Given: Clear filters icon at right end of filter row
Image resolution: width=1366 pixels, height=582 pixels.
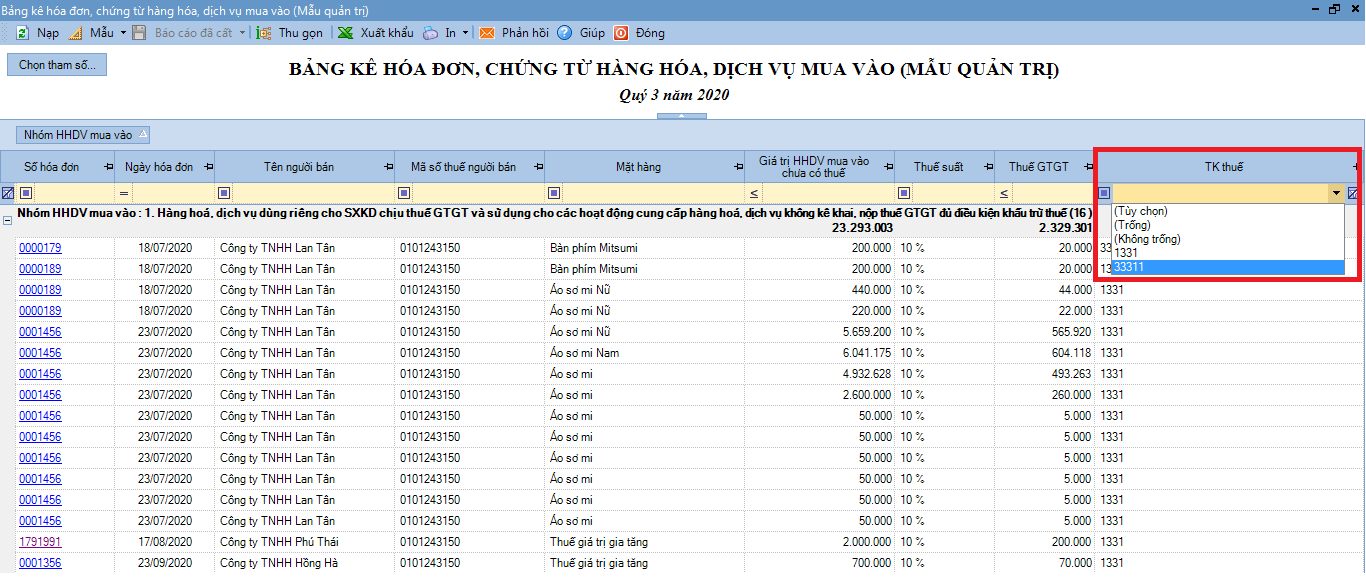Looking at the screenshot, I should 1353,193.
